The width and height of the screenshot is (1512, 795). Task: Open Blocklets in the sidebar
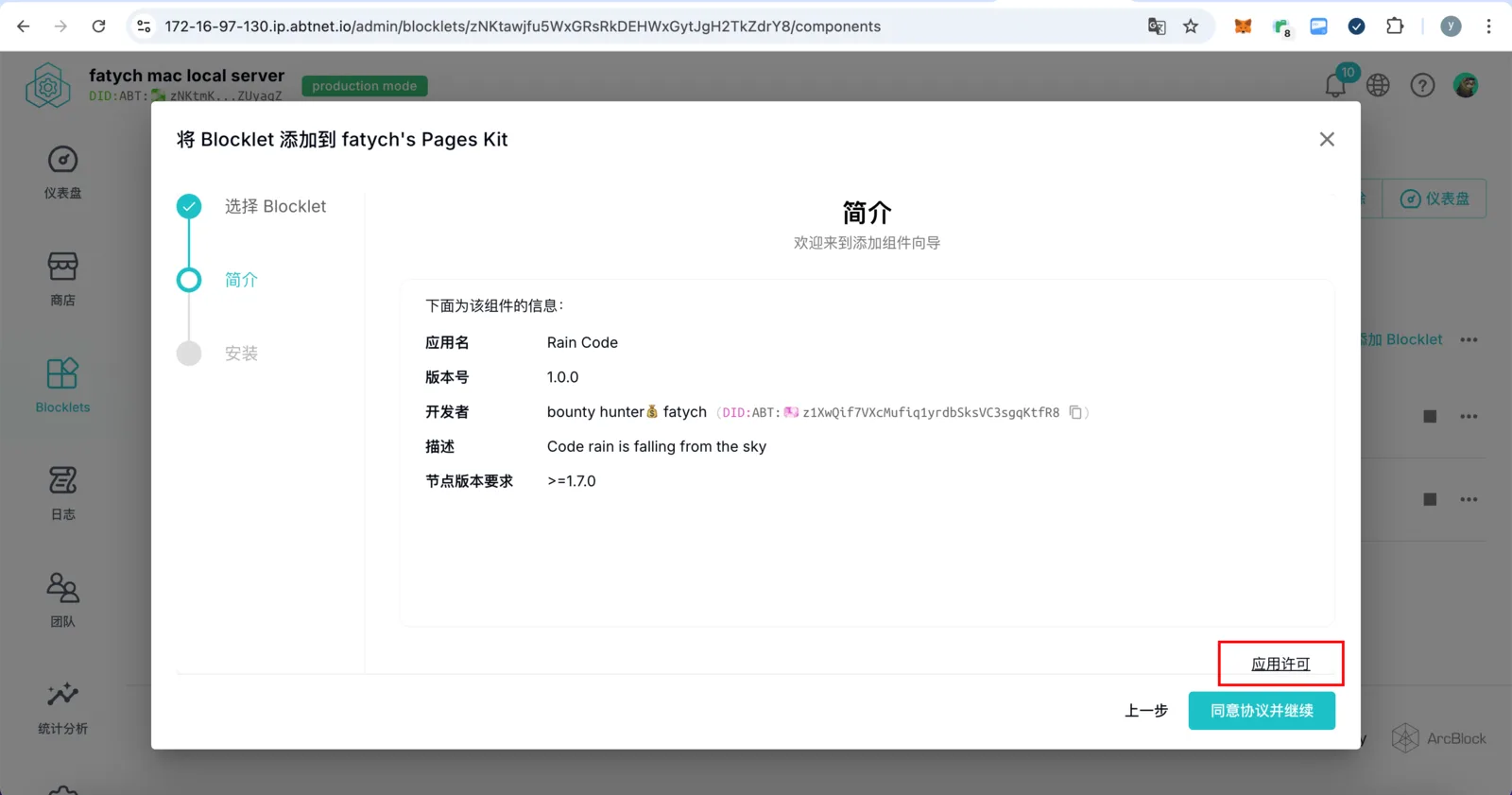[62, 386]
